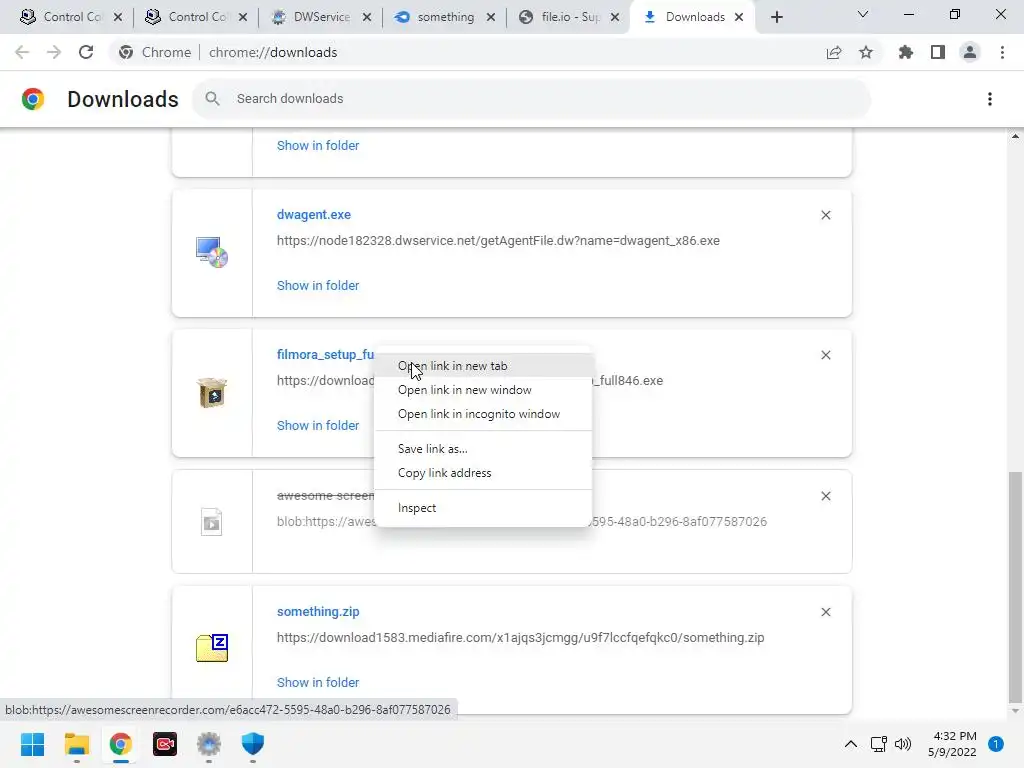
Task: Open something.zip file name link
Action: (318, 611)
